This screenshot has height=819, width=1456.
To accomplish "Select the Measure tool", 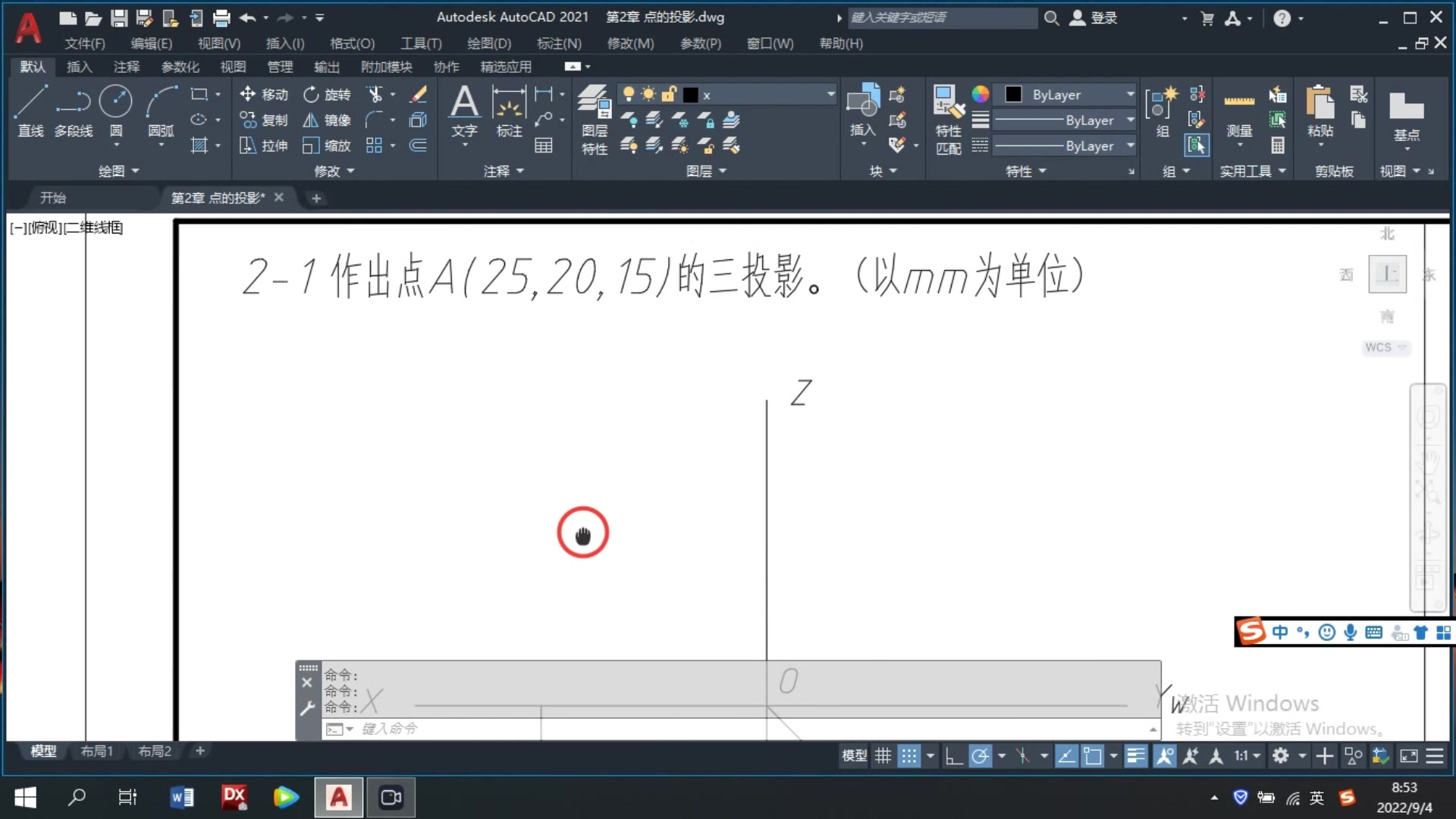I will point(1238,99).
